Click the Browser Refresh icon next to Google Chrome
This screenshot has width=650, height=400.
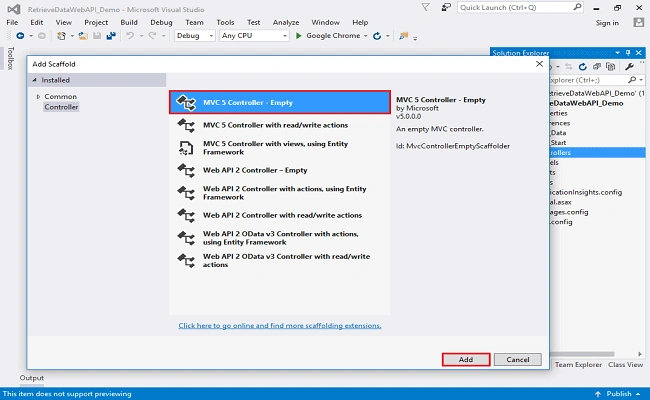coord(377,36)
